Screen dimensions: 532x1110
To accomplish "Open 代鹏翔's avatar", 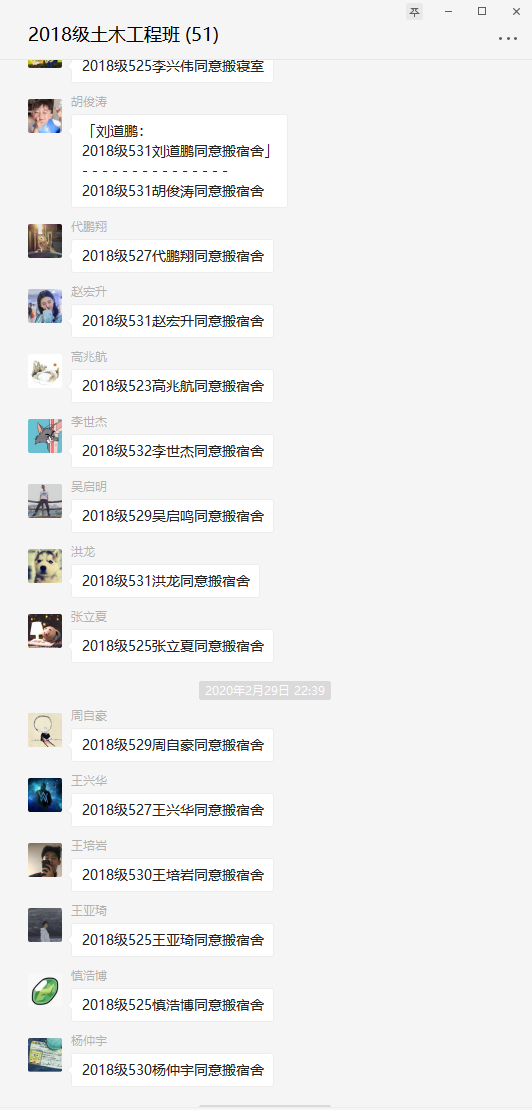I will click(x=45, y=241).
